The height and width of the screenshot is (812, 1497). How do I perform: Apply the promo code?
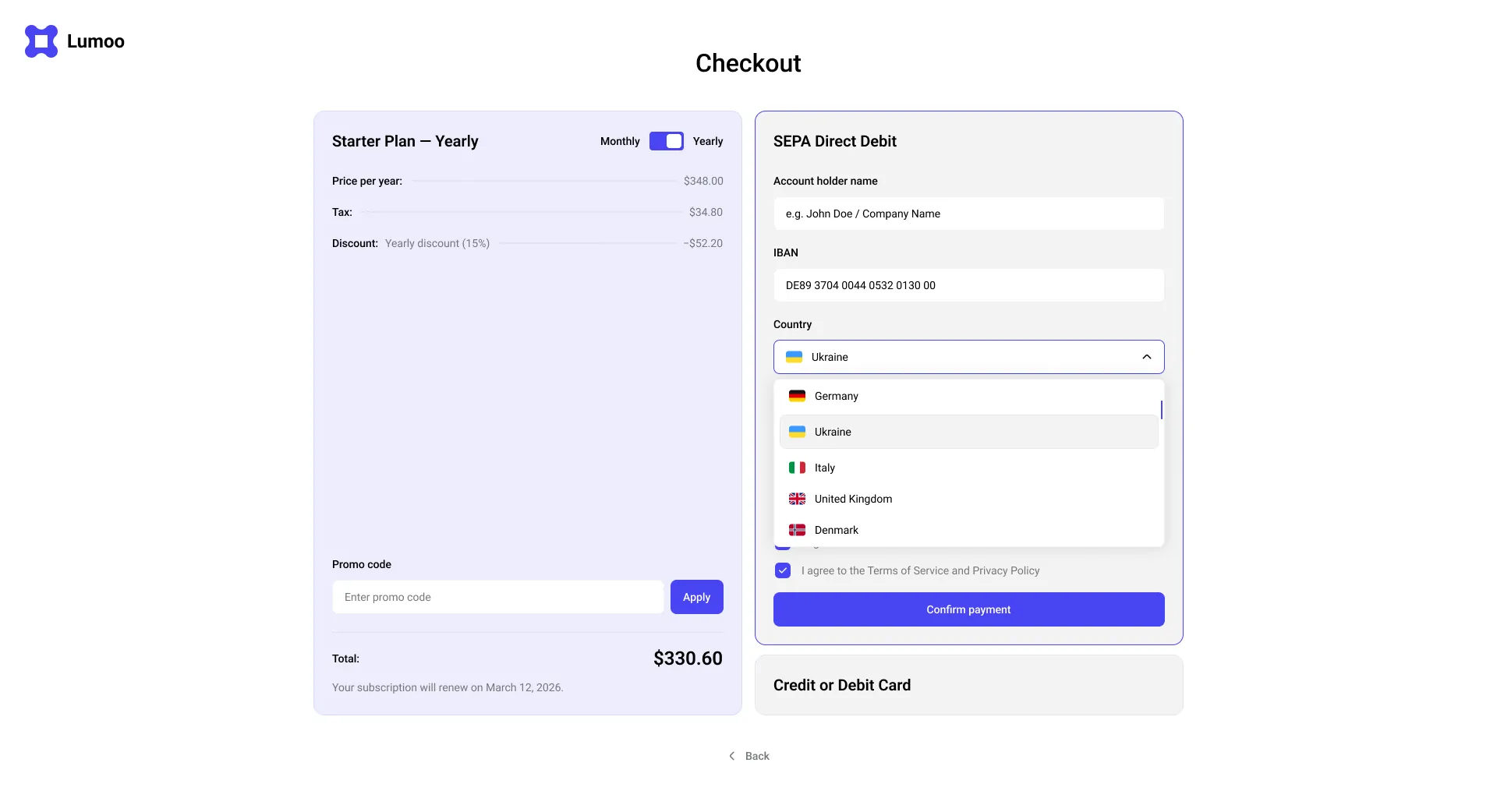point(696,597)
